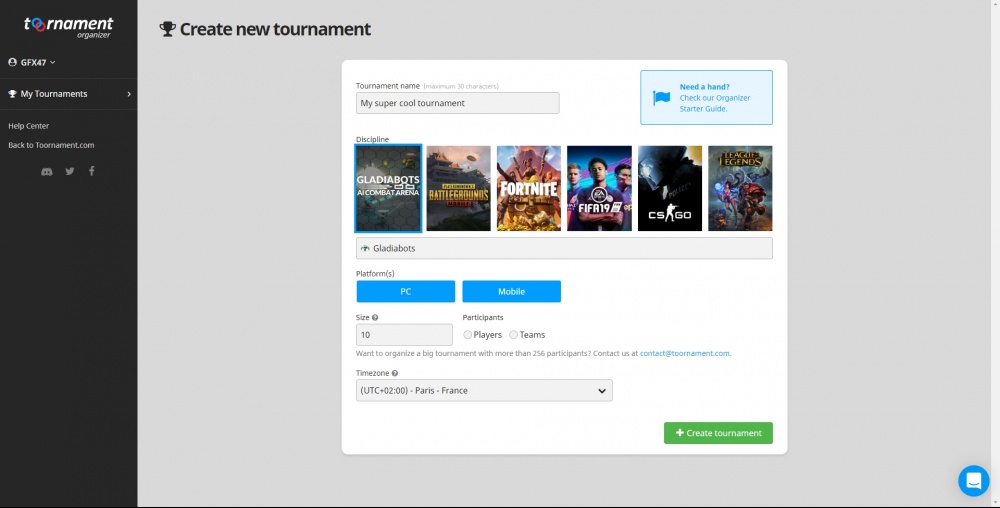Toggle the PC platform button
Image resolution: width=1000 pixels, height=508 pixels.
(406, 291)
